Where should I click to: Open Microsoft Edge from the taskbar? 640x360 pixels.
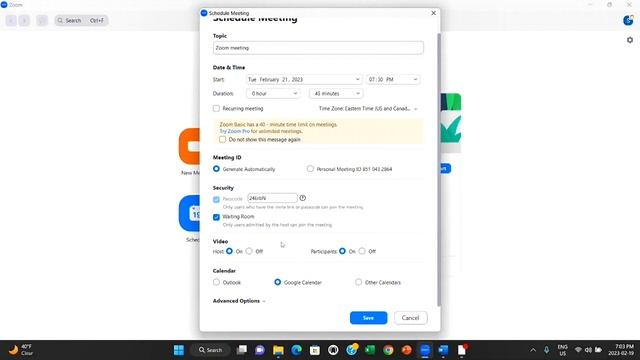click(x=297, y=350)
